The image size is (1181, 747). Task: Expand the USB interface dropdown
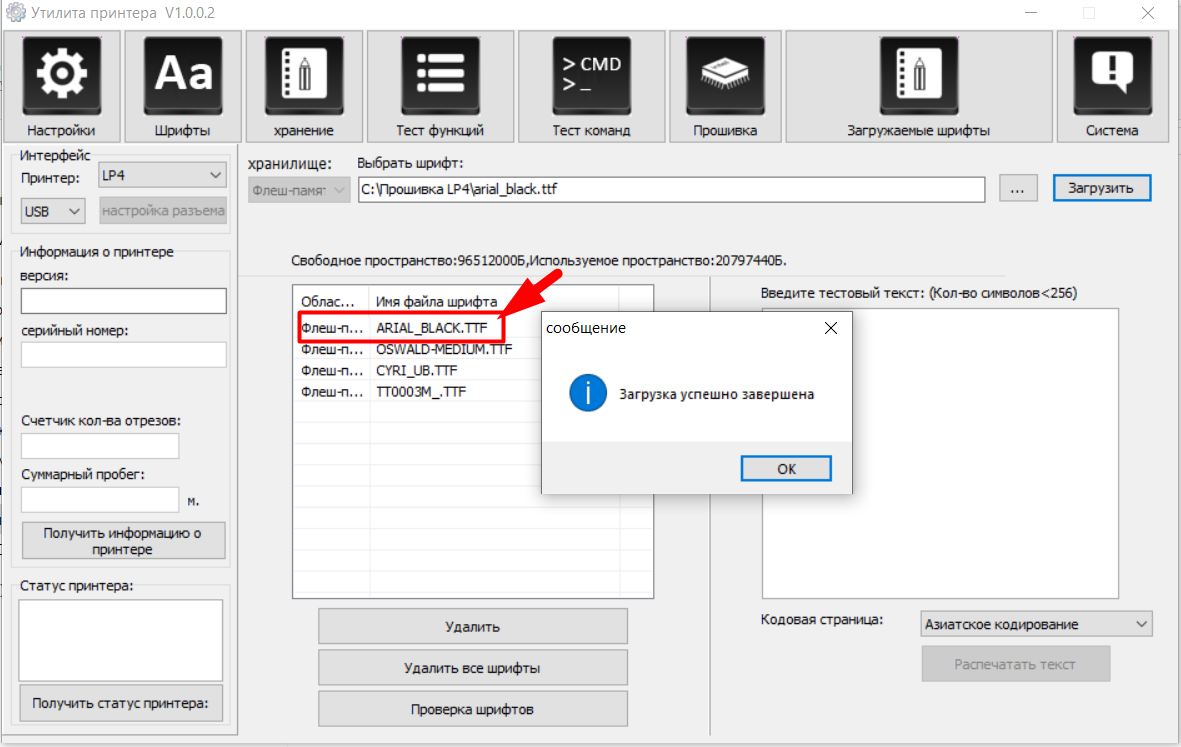click(x=55, y=211)
